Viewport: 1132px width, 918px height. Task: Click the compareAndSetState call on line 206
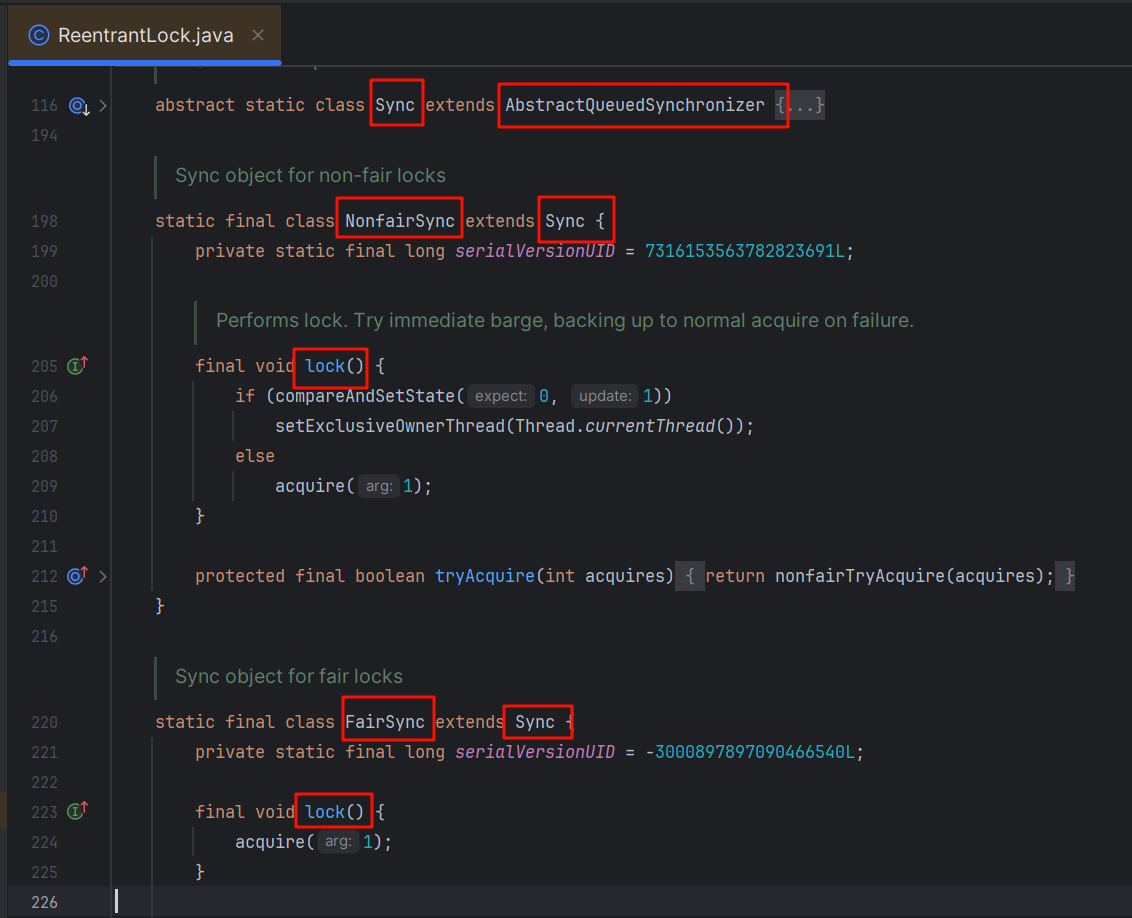point(365,396)
